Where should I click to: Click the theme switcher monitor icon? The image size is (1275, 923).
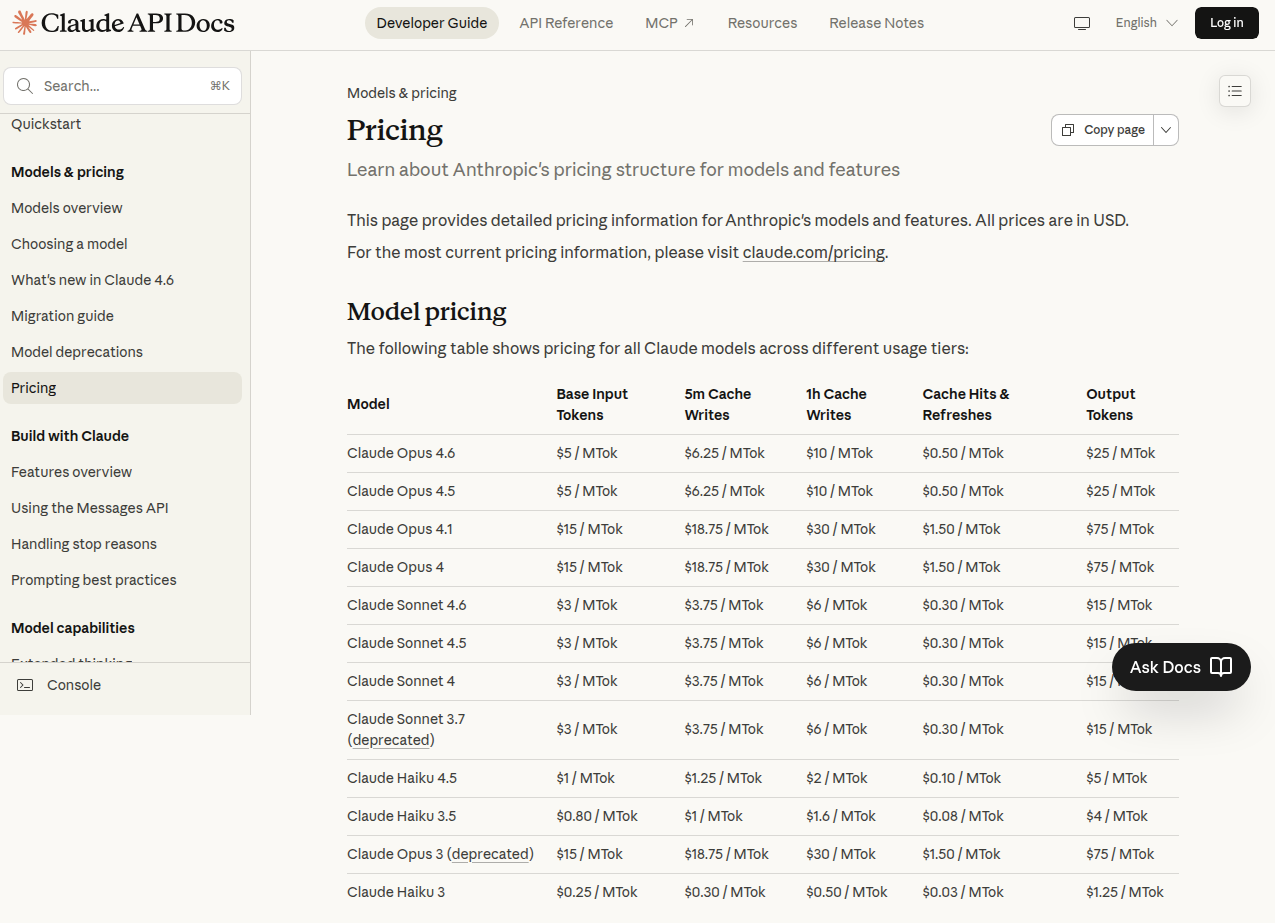(1081, 23)
